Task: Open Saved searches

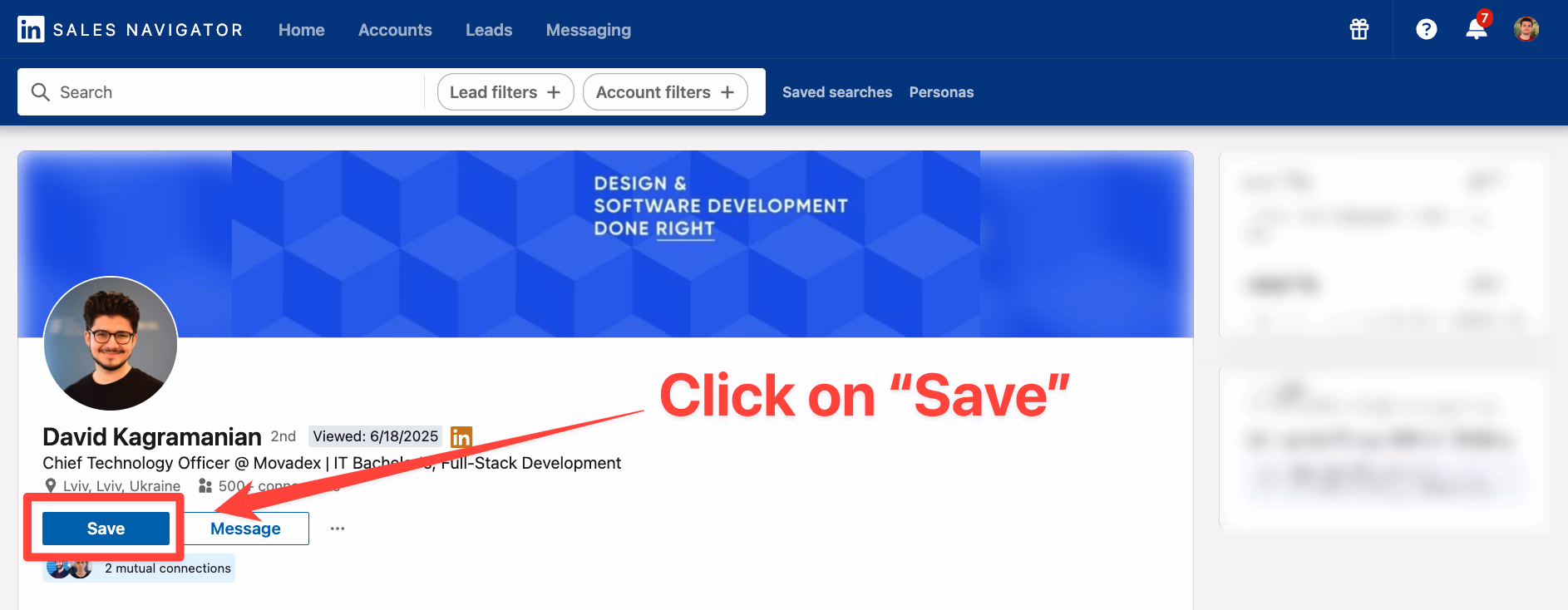Action: coord(837,92)
